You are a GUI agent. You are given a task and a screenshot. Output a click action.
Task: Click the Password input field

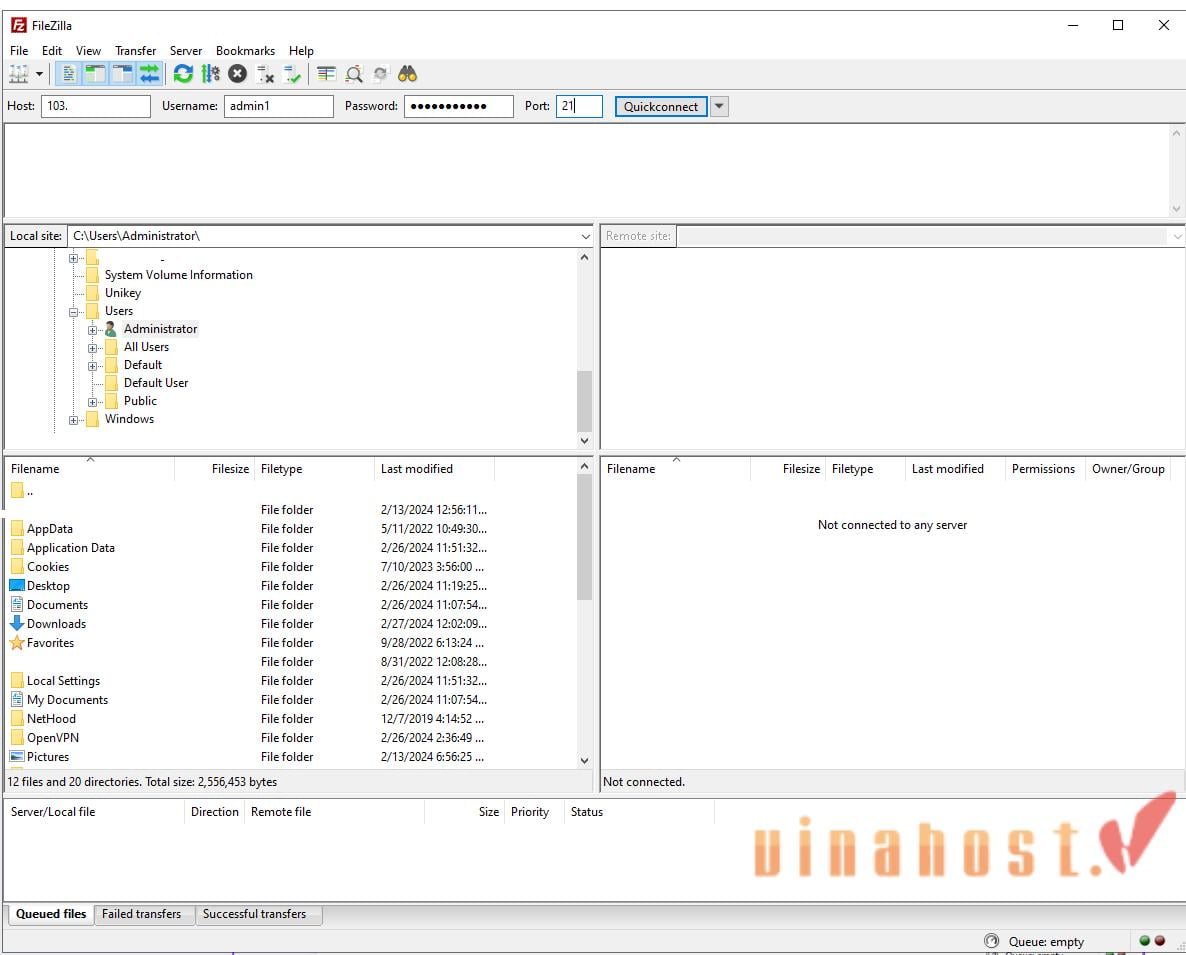coord(458,106)
